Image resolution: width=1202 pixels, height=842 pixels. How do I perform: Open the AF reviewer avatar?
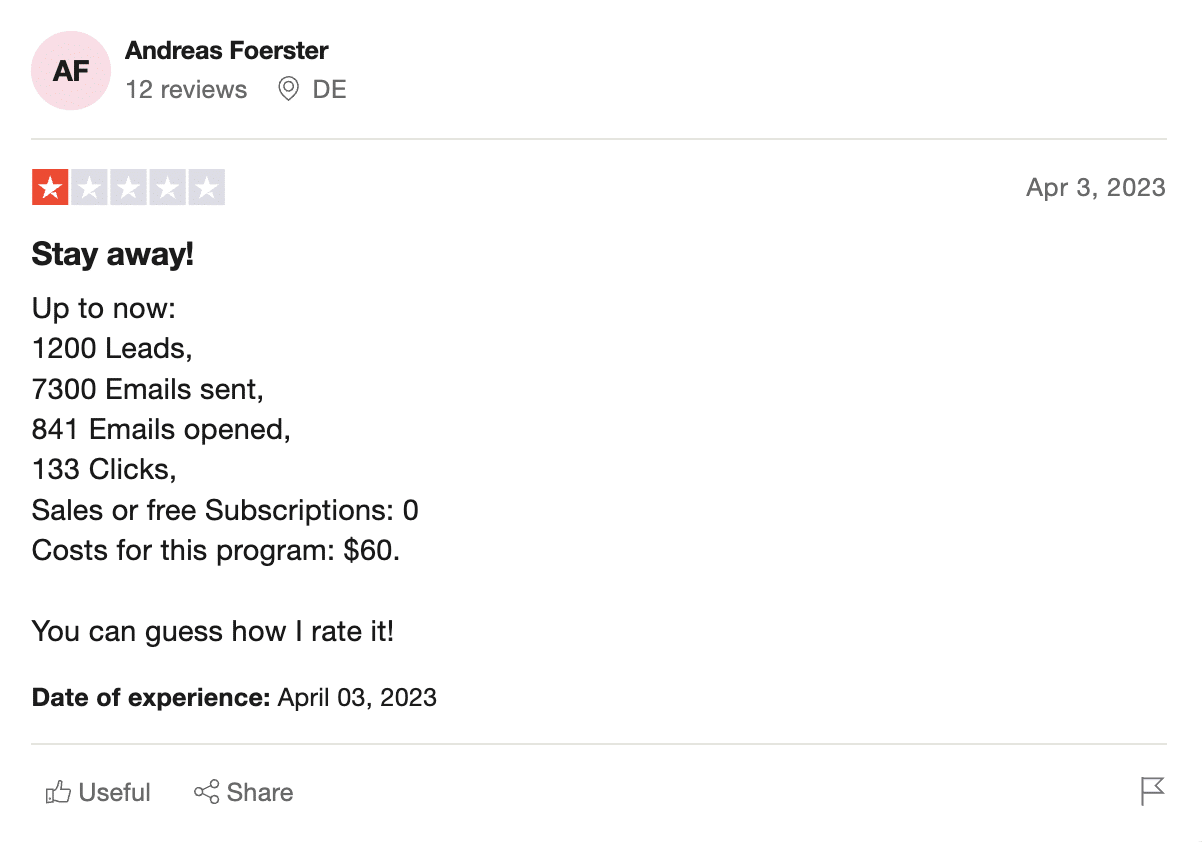[70, 70]
